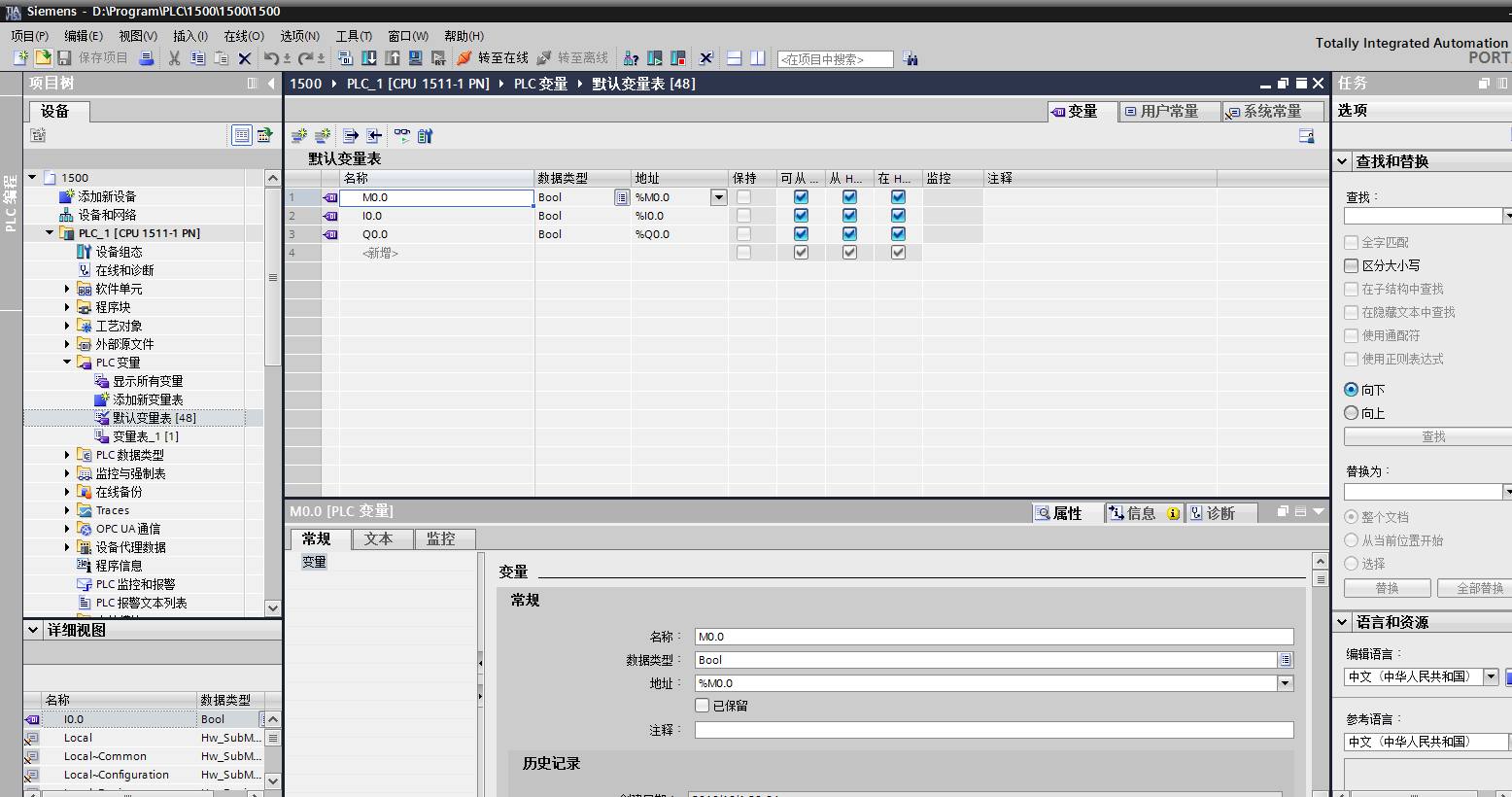This screenshot has width=1512, height=797.
Task: Switch to the 用户常量 tab
Action: coord(1170,112)
